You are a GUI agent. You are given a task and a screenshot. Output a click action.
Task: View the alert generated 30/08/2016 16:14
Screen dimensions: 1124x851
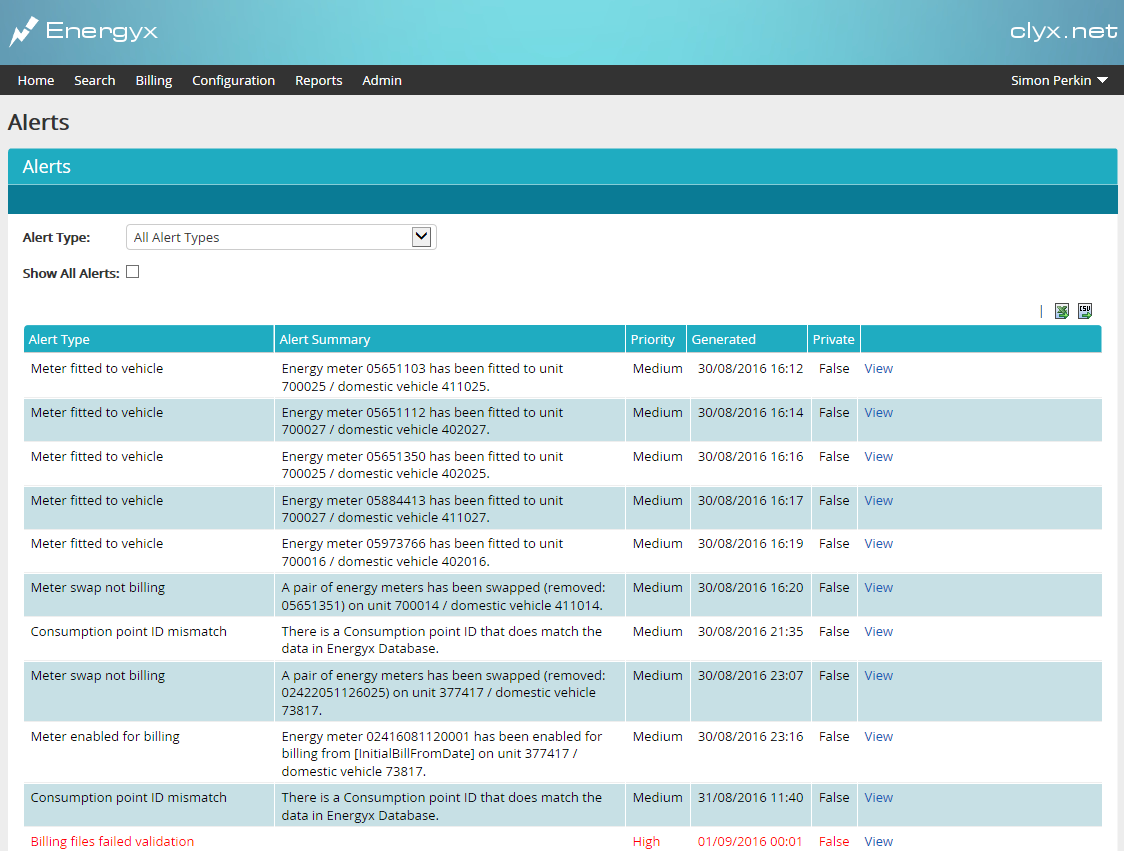878,412
